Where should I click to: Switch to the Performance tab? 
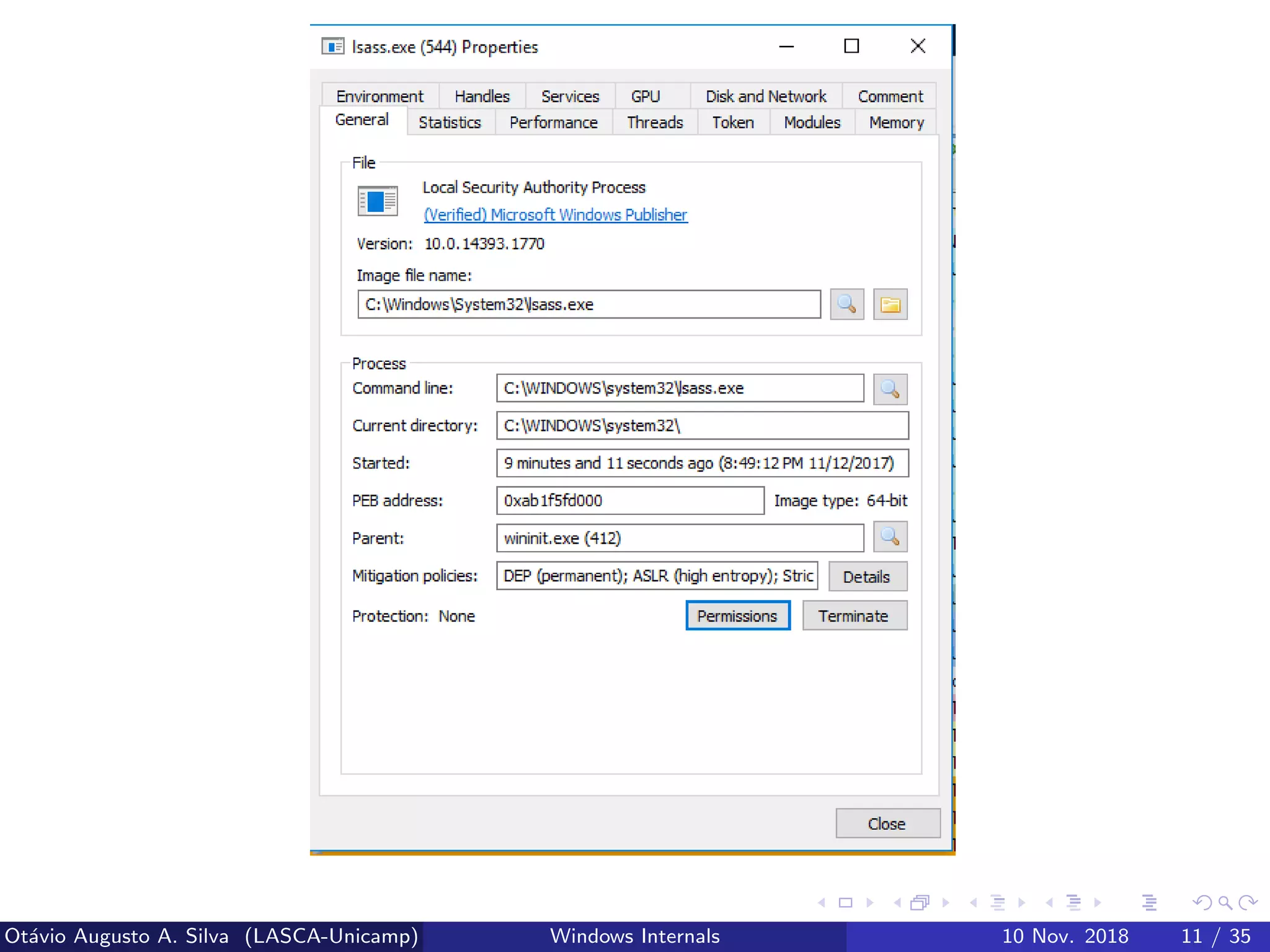(x=553, y=122)
